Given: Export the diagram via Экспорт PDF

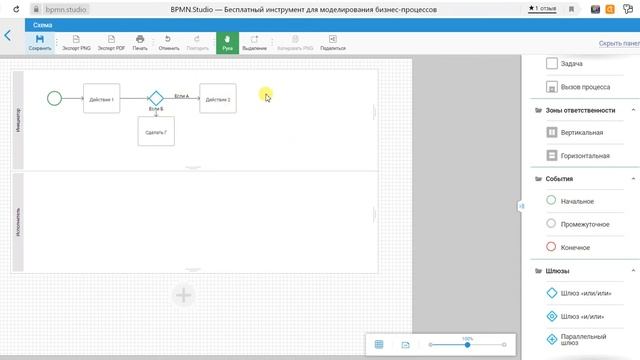Looking at the screenshot, I should 111,43.
